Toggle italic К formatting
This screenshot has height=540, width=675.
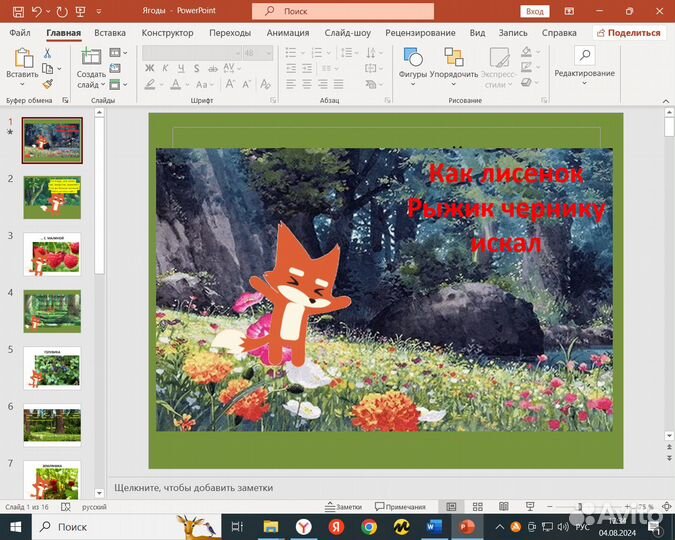pyautogui.click(x=165, y=68)
